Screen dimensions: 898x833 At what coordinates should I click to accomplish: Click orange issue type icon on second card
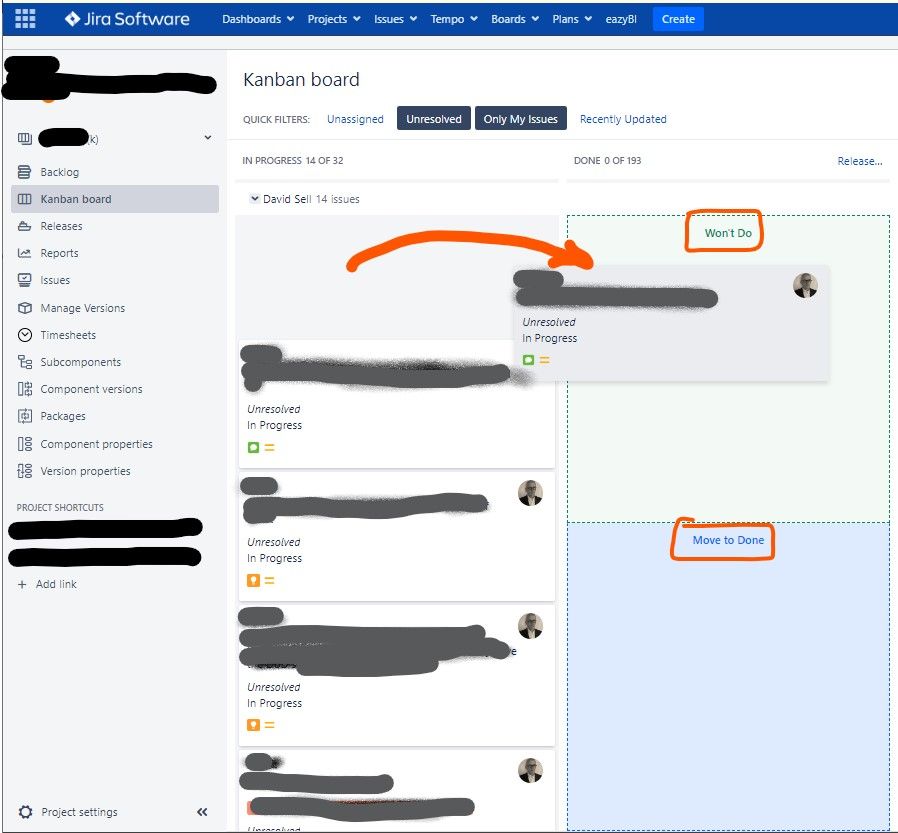tap(253, 581)
